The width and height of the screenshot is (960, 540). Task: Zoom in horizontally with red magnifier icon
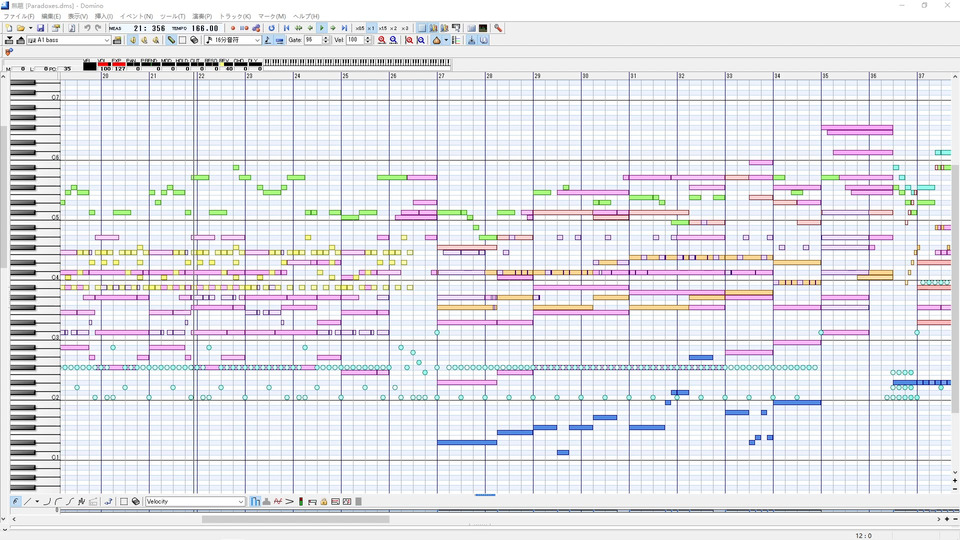pos(381,40)
